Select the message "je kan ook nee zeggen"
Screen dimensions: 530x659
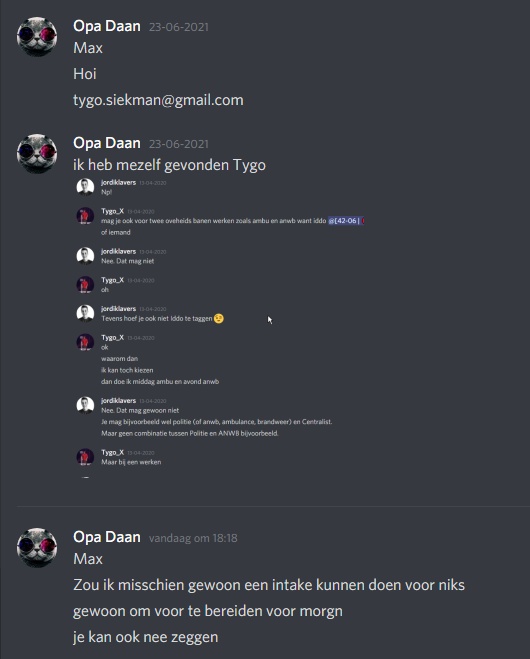145,637
